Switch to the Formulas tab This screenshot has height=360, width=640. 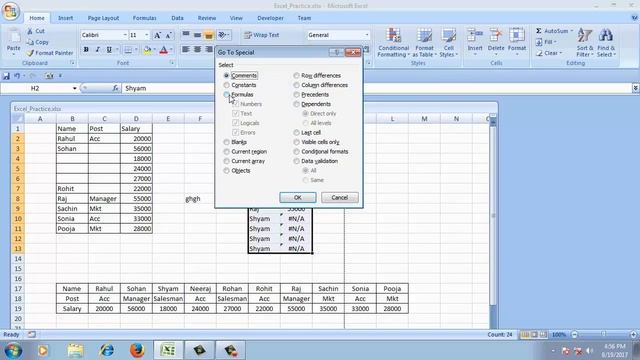[x=144, y=18]
